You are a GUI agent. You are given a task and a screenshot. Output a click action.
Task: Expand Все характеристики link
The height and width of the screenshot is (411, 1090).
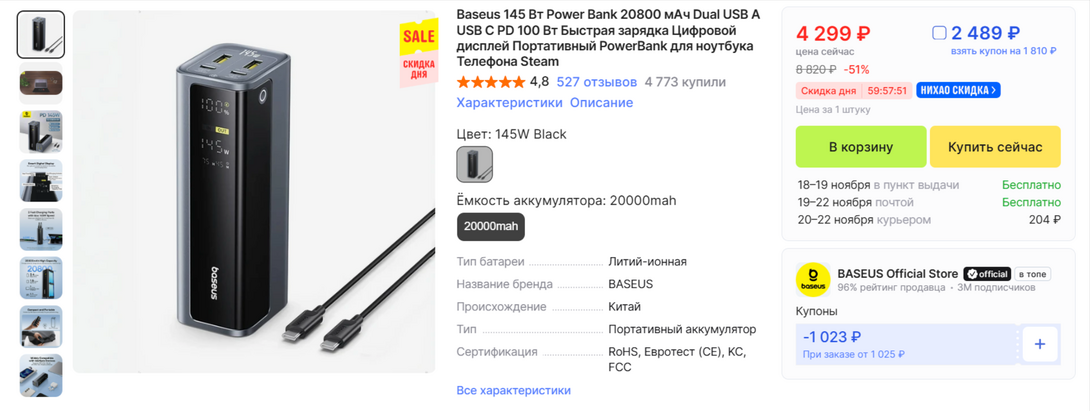[514, 390]
